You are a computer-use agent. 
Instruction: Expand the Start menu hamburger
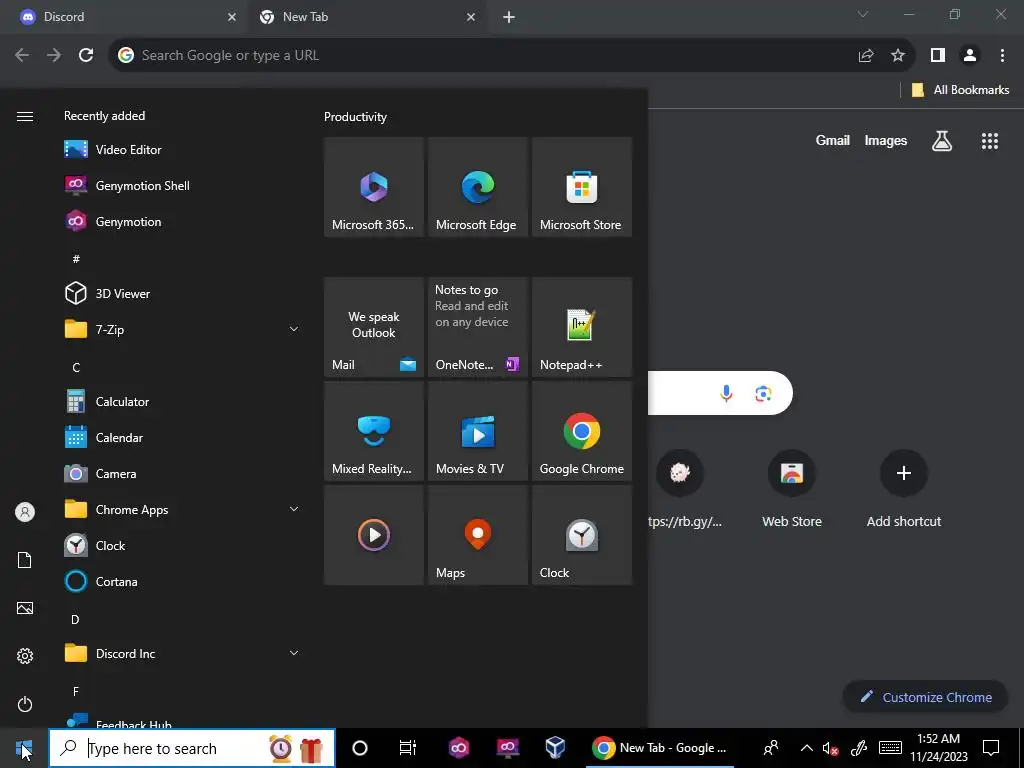pyautogui.click(x=25, y=116)
